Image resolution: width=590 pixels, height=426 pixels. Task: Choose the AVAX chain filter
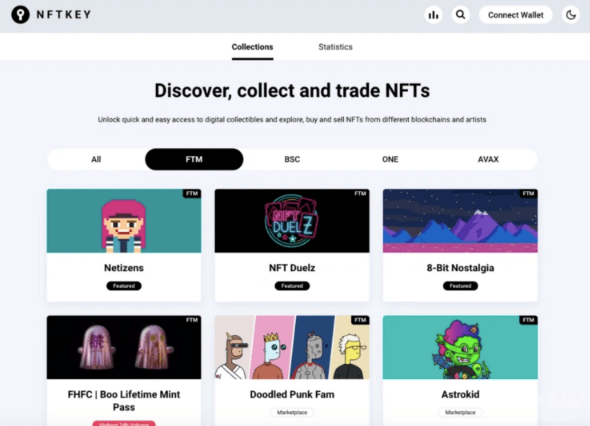[488, 159]
